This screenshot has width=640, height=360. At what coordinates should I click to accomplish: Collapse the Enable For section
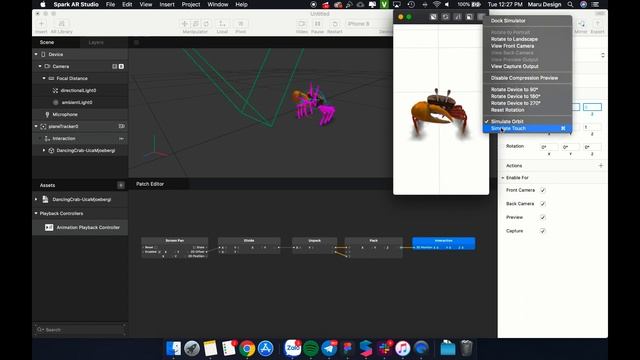click(x=503, y=178)
